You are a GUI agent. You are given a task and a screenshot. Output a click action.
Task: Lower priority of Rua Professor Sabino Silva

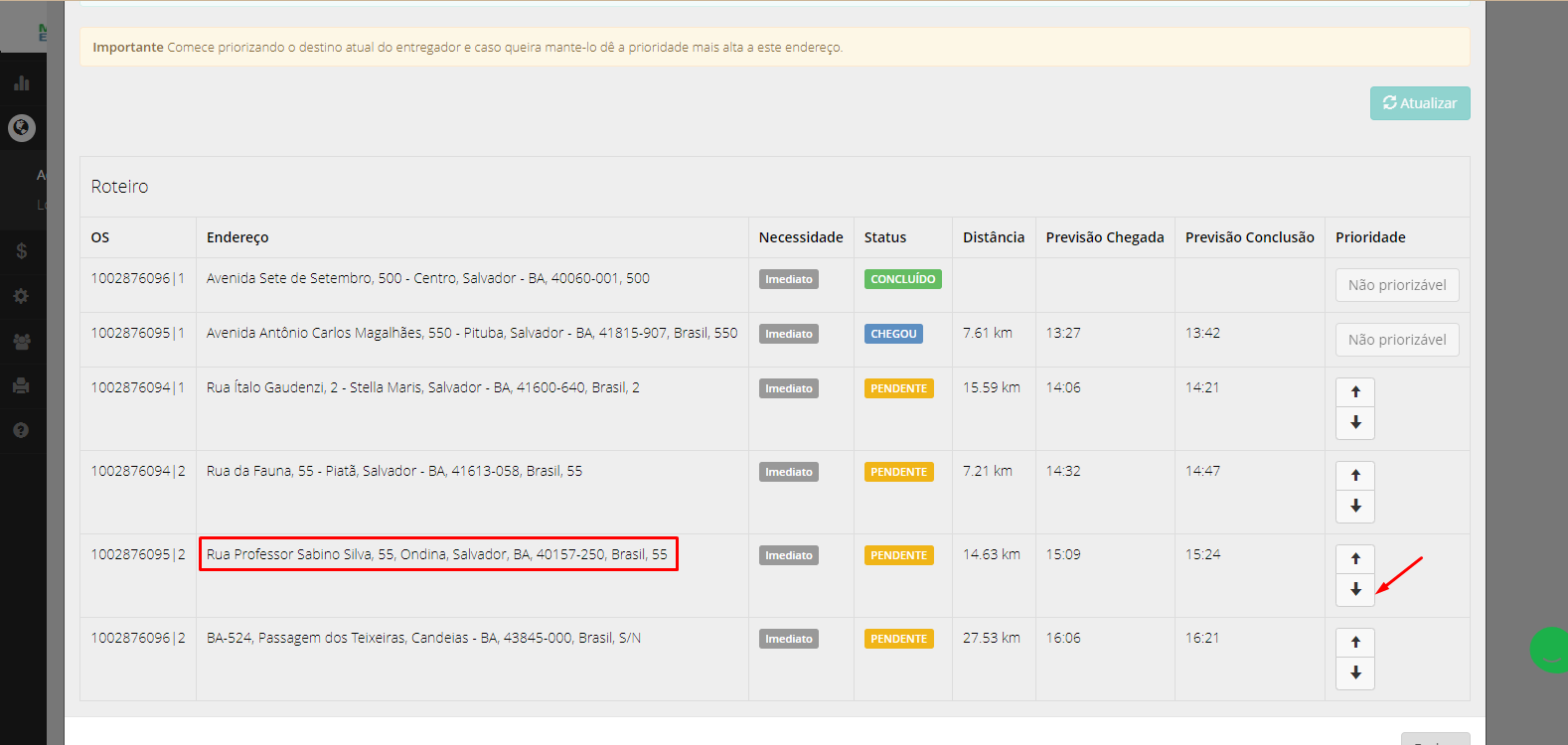point(1355,590)
